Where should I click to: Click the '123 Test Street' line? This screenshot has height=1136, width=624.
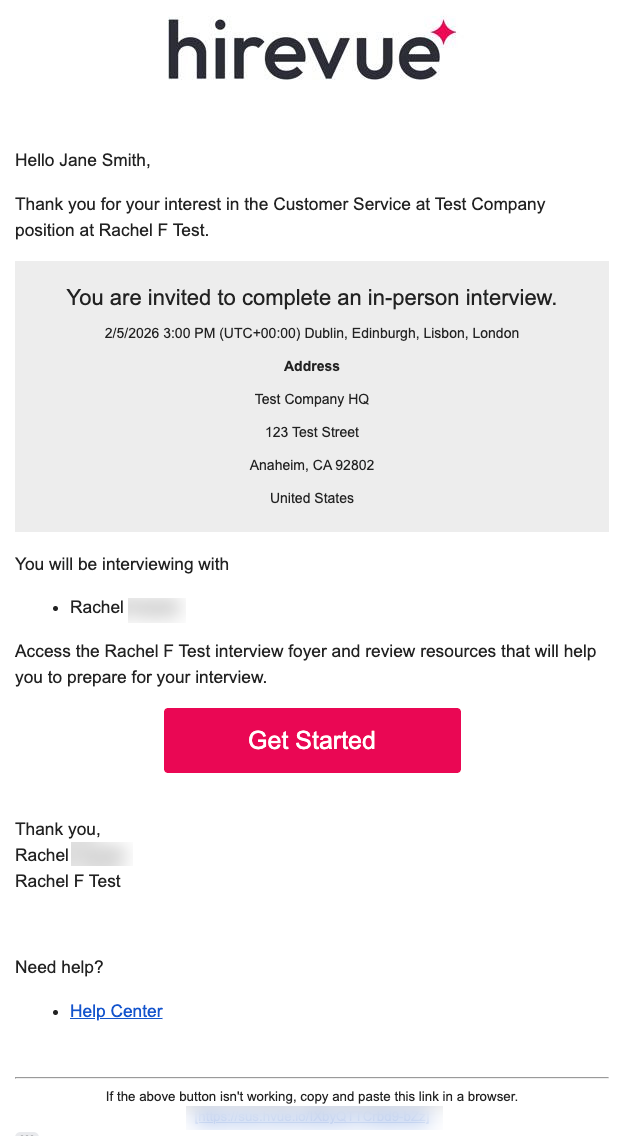[311, 432]
